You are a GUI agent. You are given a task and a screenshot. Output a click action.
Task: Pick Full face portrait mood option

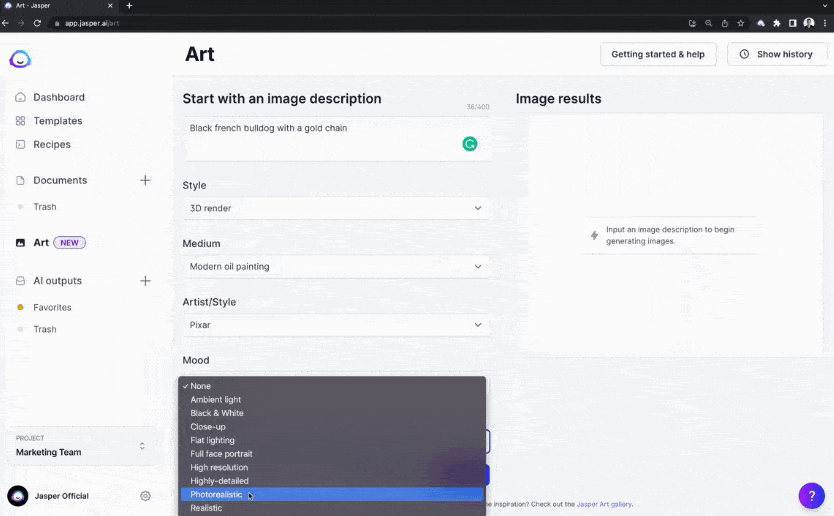332,454
